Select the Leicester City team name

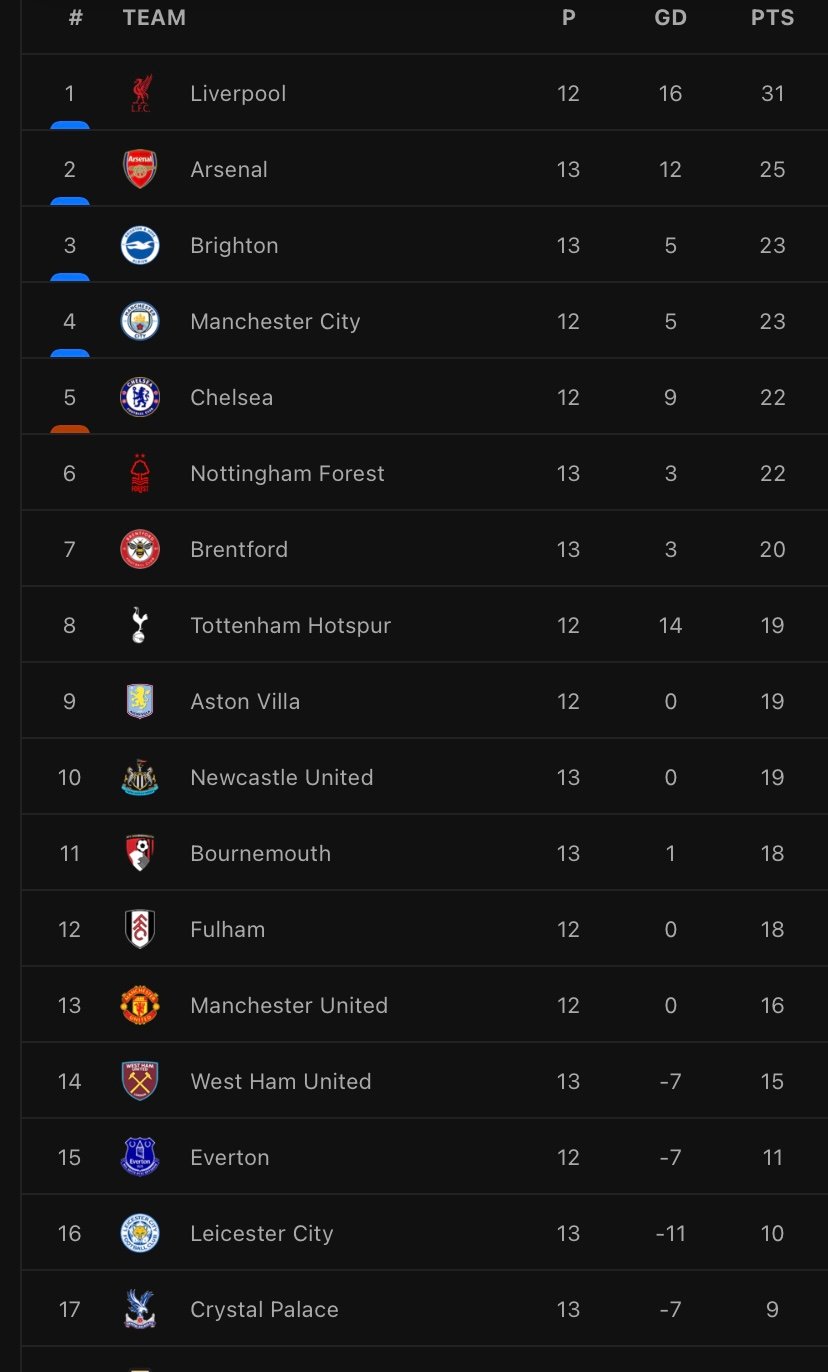coord(262,1234)
